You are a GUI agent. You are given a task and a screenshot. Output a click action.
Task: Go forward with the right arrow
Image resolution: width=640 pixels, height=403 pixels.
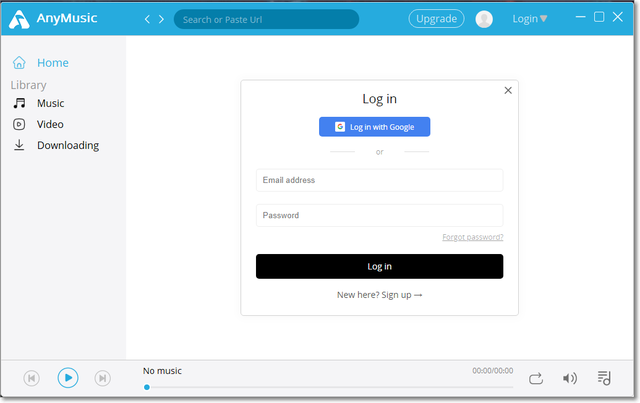coord(162,19)
